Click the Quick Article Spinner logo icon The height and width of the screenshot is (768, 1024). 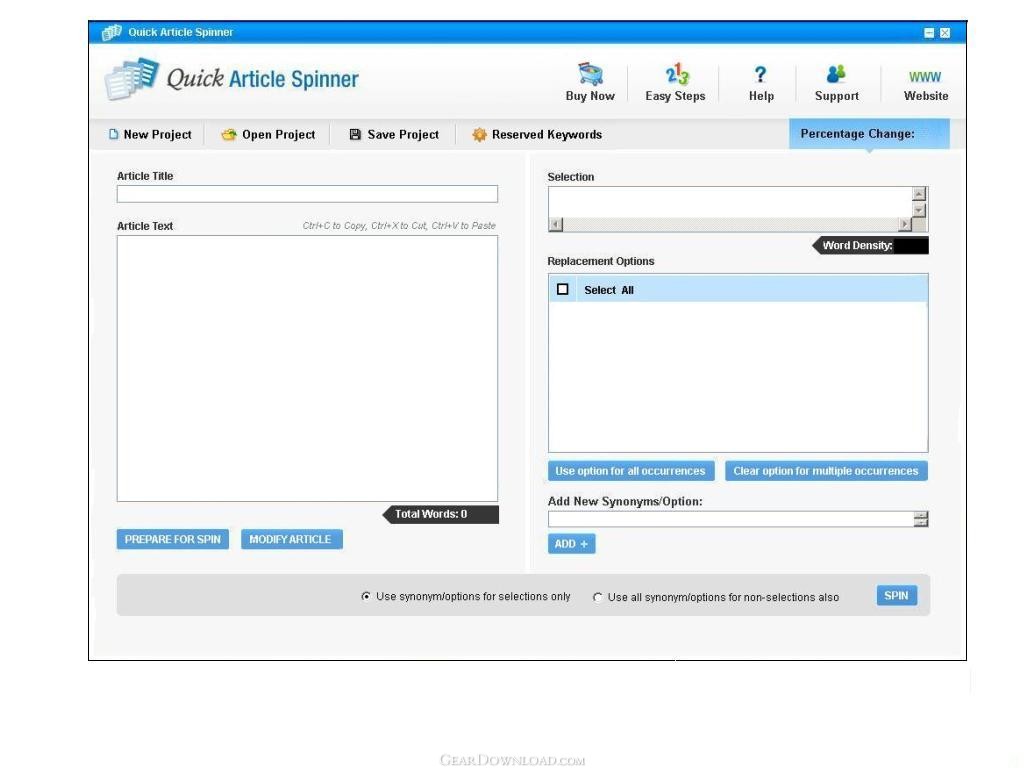[x=131, y=79]
